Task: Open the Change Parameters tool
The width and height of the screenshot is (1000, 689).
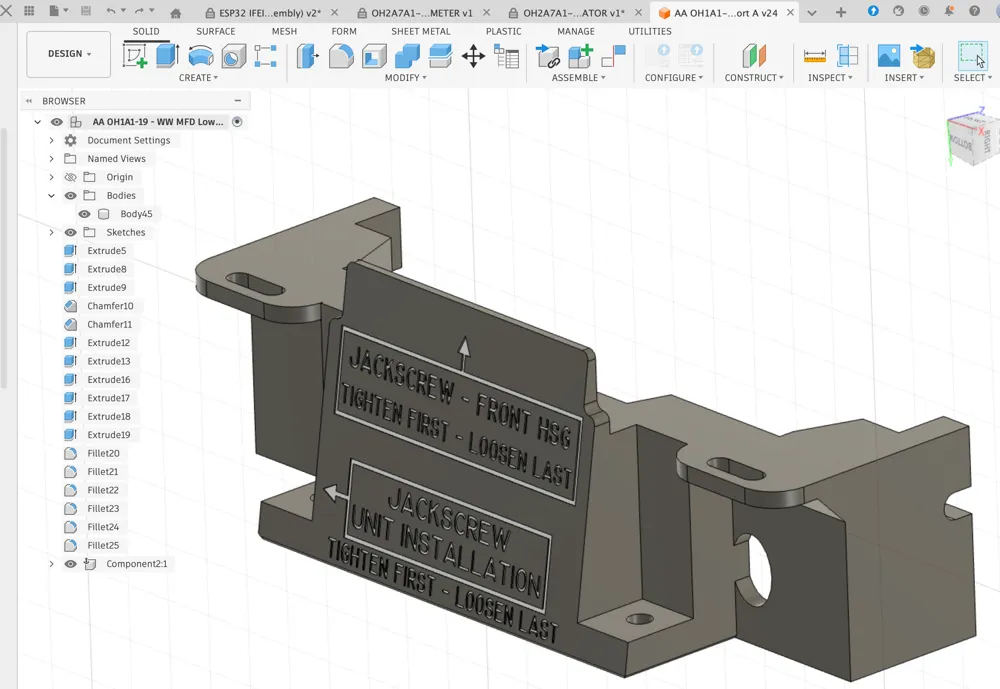Action: (x=507, y=56)
